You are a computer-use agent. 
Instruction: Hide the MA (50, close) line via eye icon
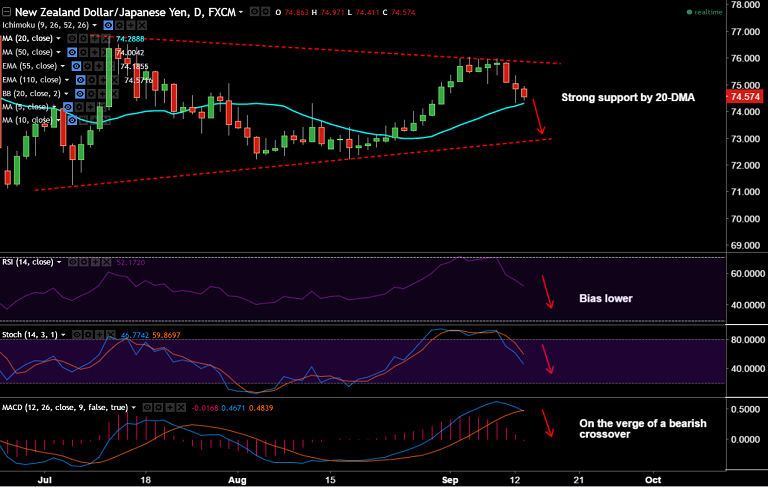pos(72,52)
